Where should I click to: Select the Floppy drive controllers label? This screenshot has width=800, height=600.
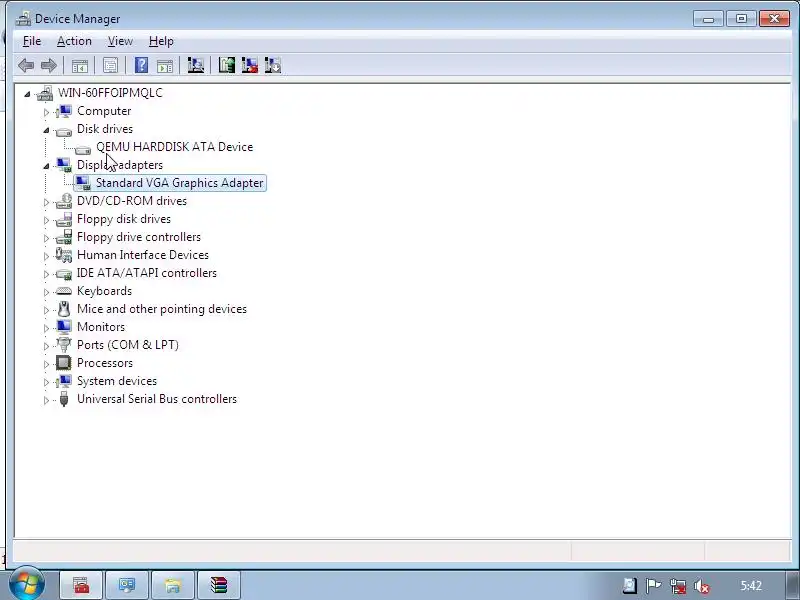139,237
